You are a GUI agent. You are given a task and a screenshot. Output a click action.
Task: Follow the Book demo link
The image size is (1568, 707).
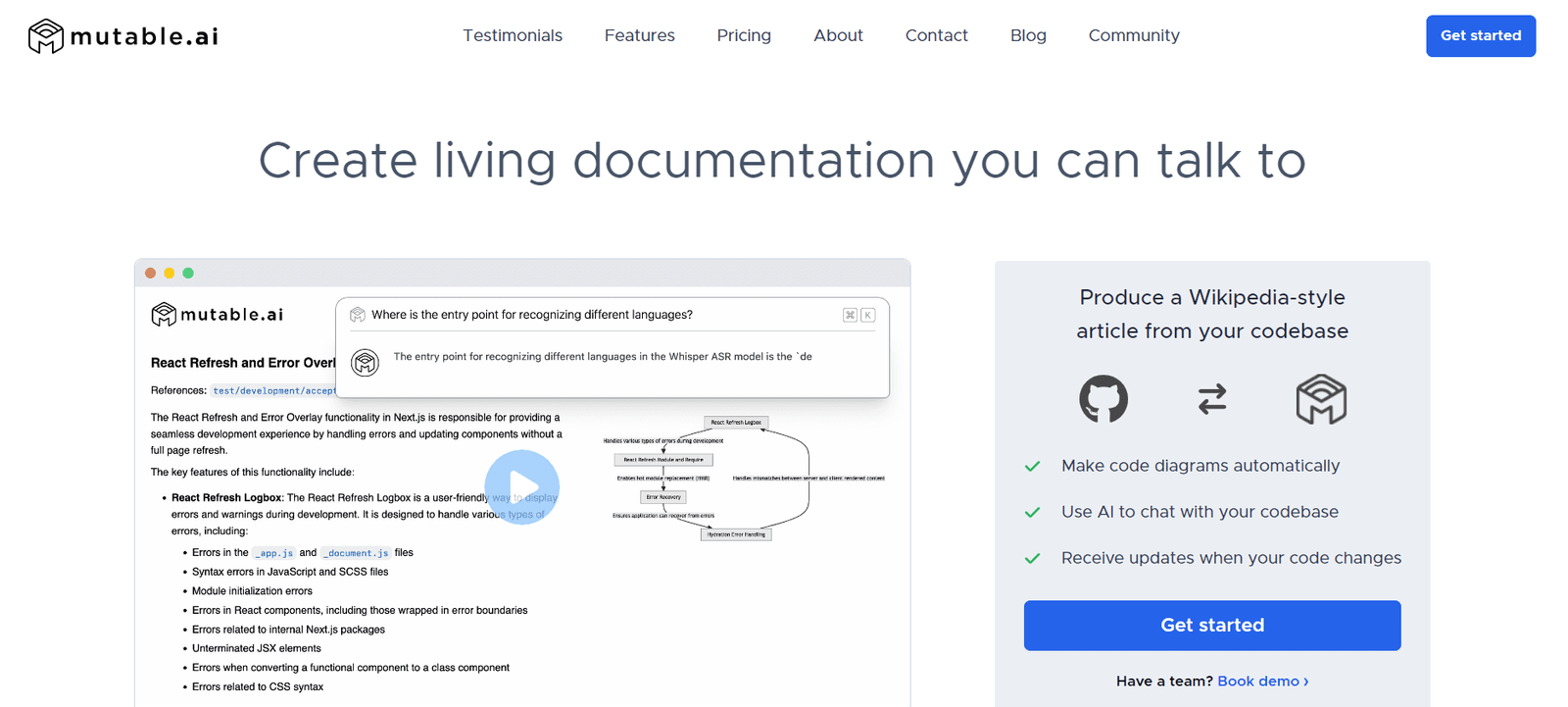pyautogui.click(x=1262, y=682)
